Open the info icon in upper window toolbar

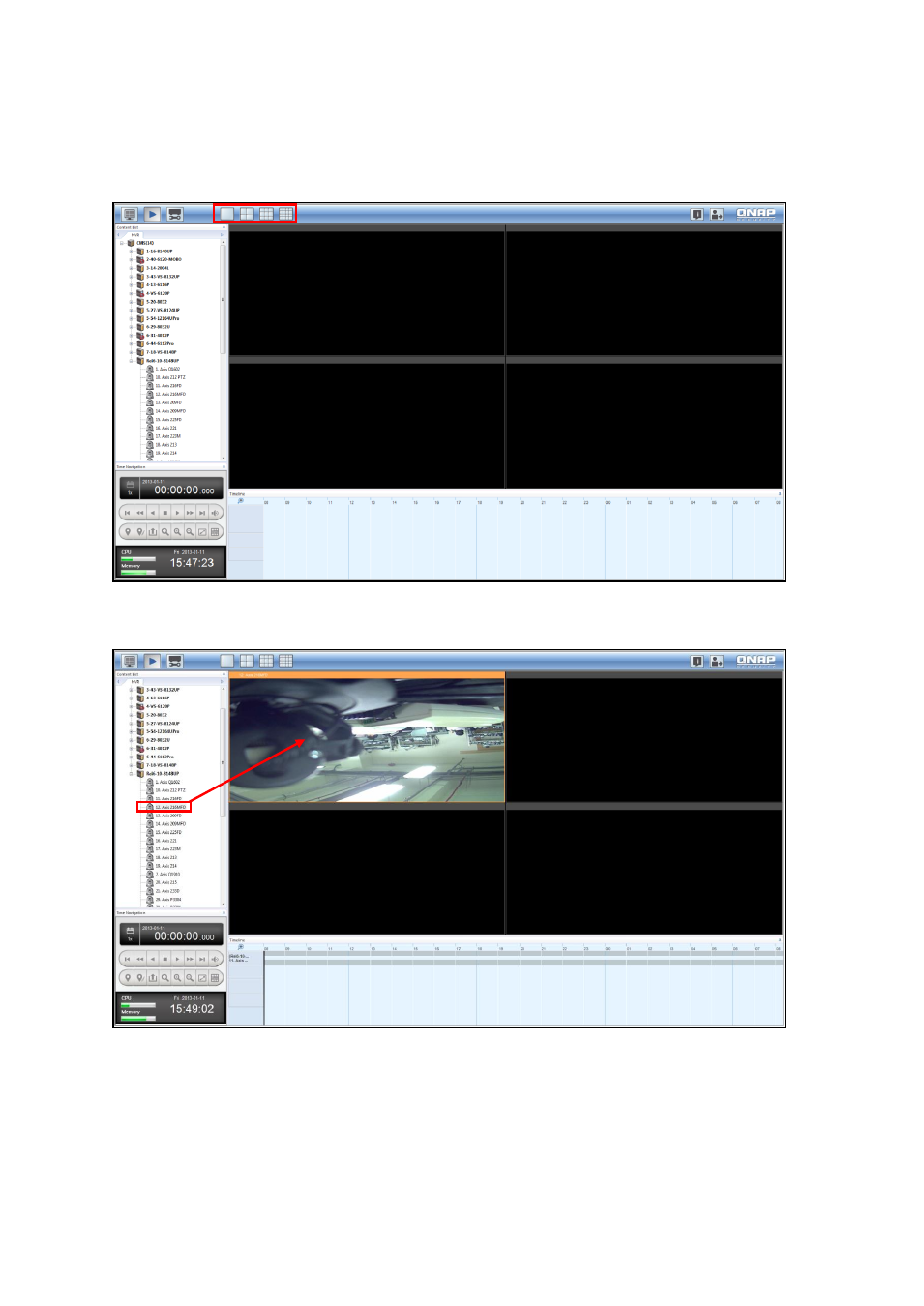coord(697,214)
